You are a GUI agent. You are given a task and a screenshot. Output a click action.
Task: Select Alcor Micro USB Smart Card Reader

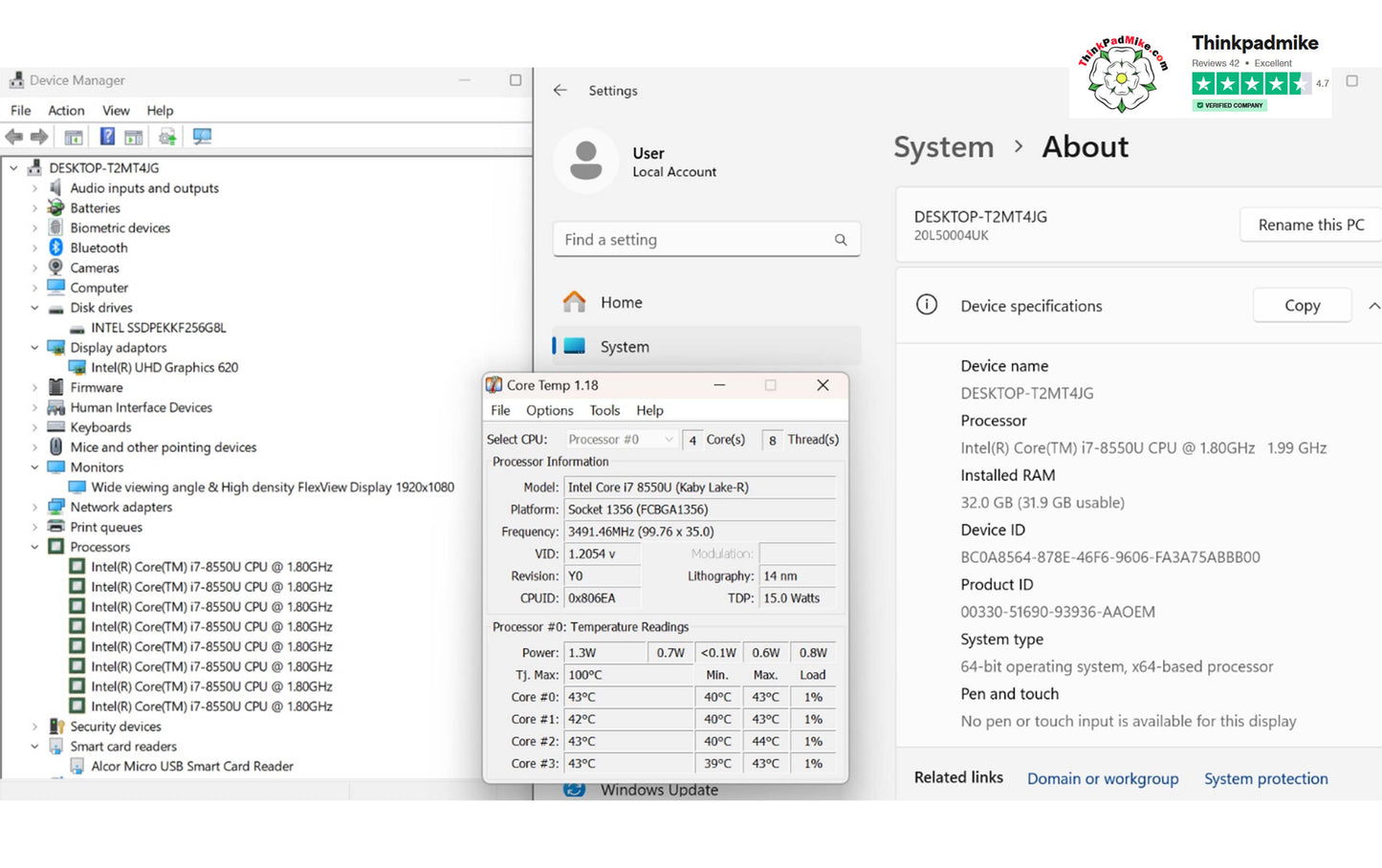pyautogui.click(x=191, y=766)
